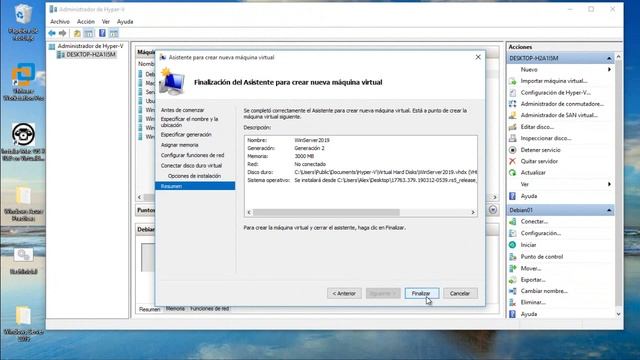Select DESKTOP-H2A1ISM in the tree
The width and height of the screenshot is (640, 360).
click(91, 55)
